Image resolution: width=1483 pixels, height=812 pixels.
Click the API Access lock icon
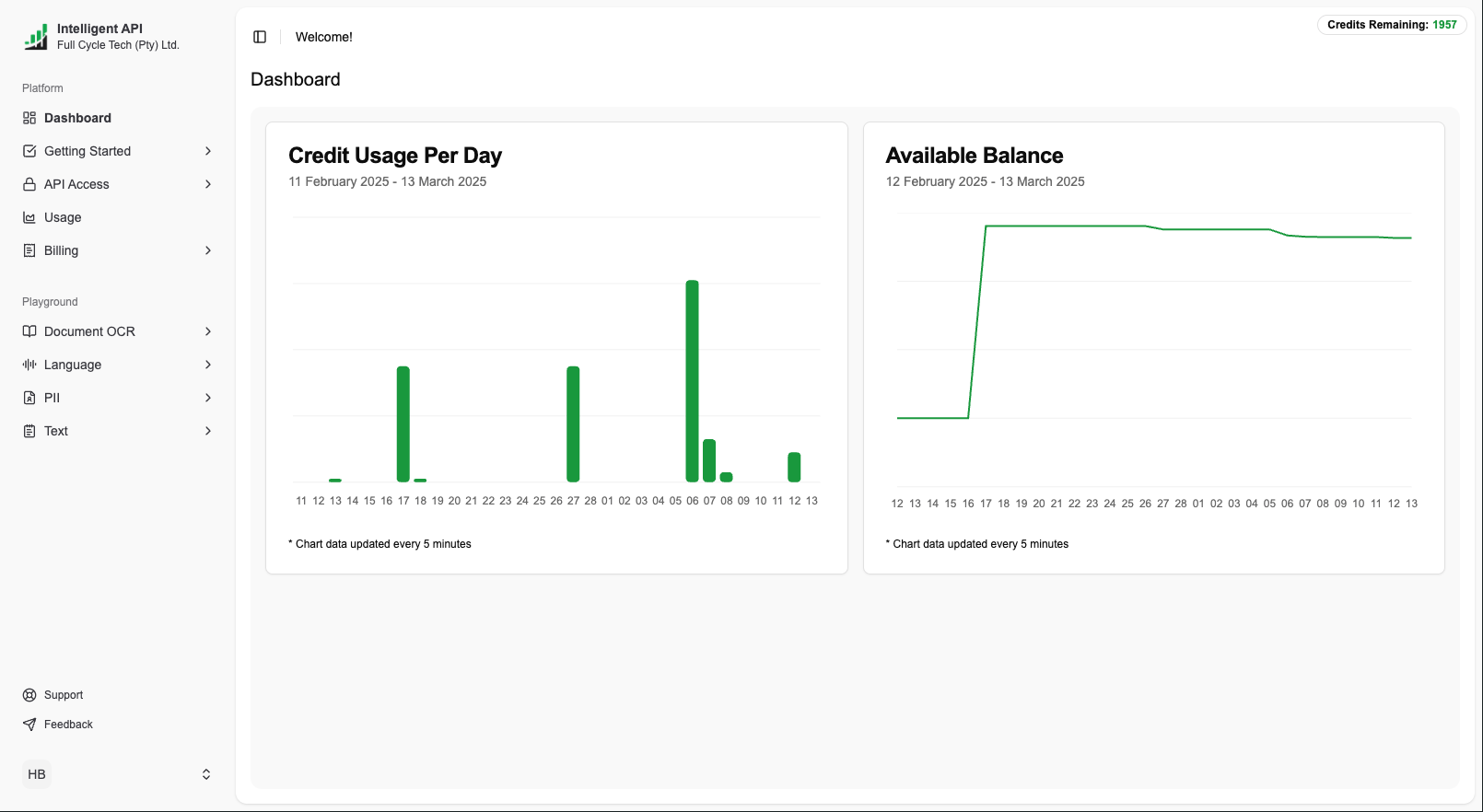[29, 184]
